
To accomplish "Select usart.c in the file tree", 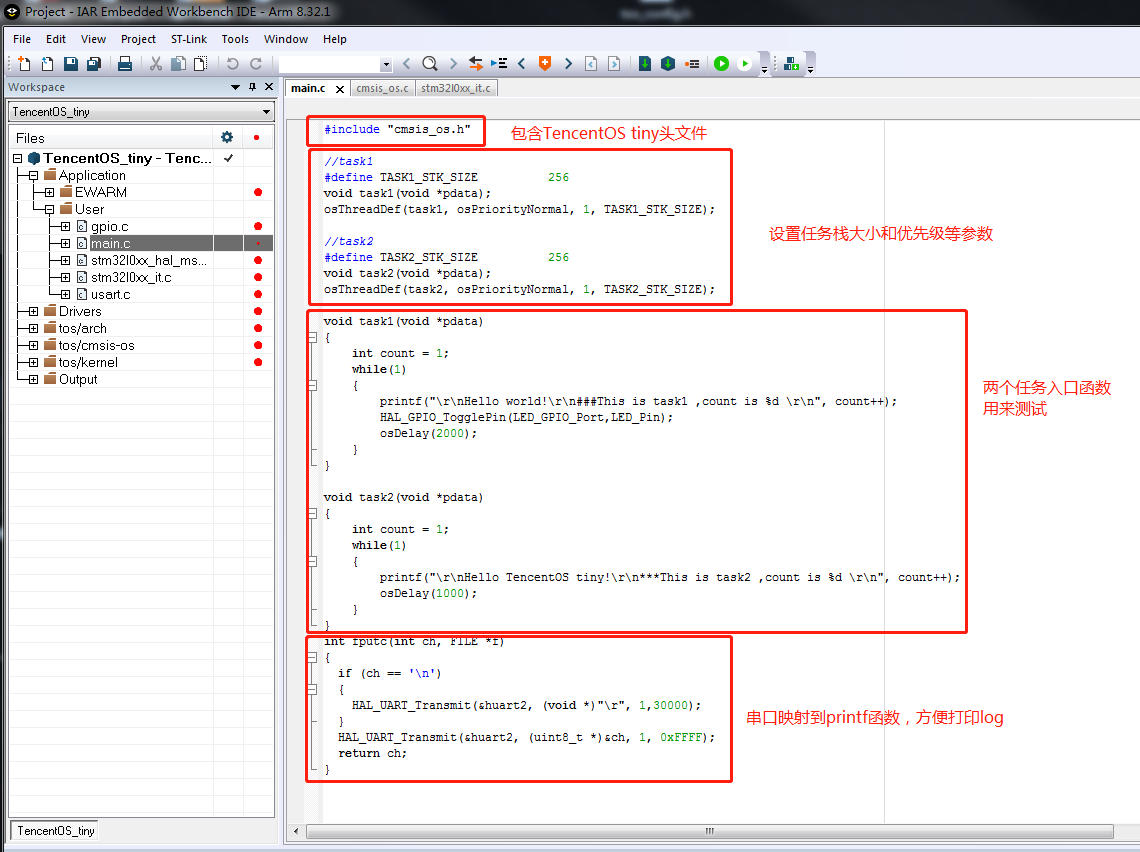I will coord(110,294).
